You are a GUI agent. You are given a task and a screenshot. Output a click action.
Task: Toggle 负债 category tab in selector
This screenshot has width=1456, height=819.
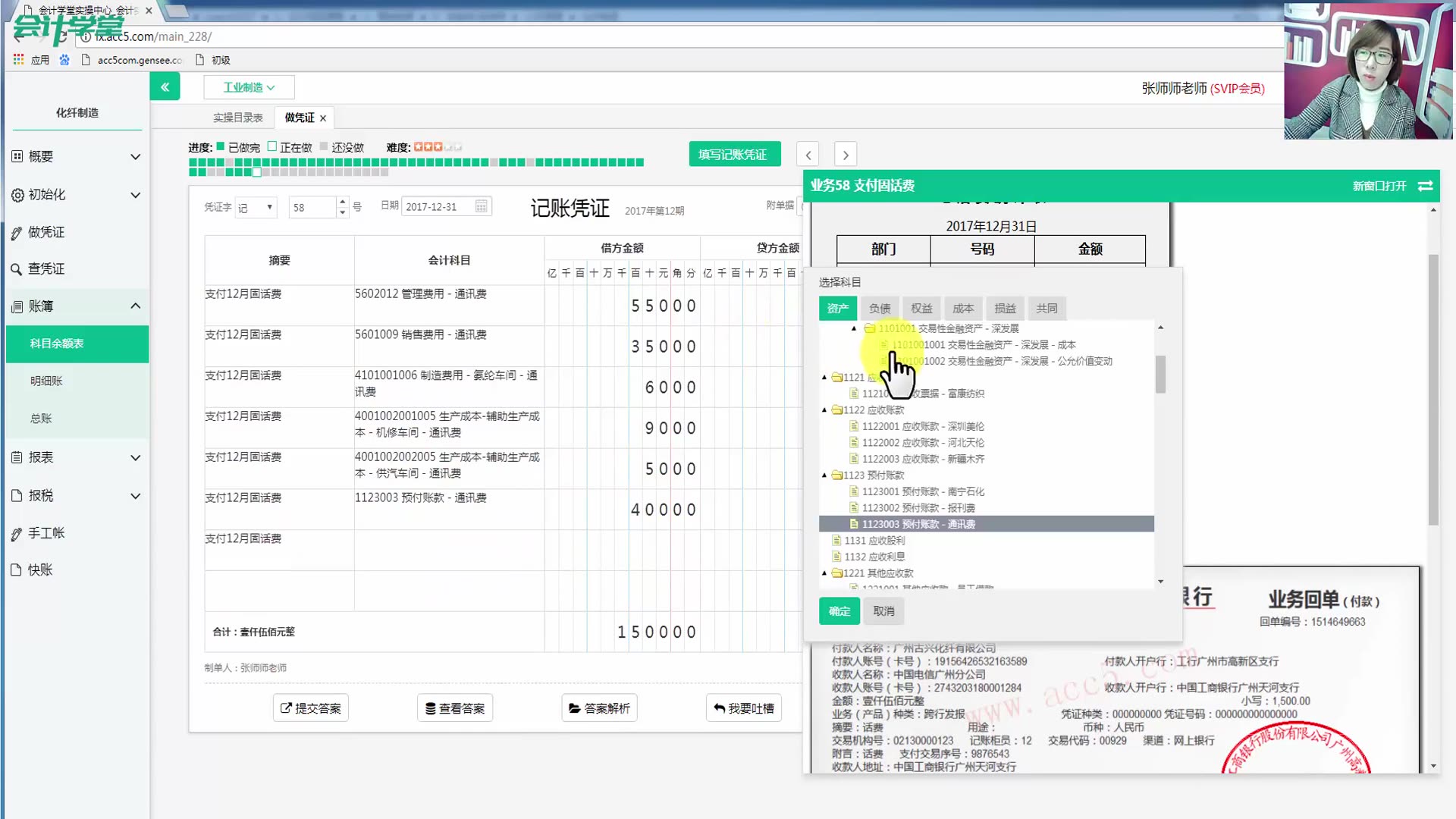coord(879,307)
